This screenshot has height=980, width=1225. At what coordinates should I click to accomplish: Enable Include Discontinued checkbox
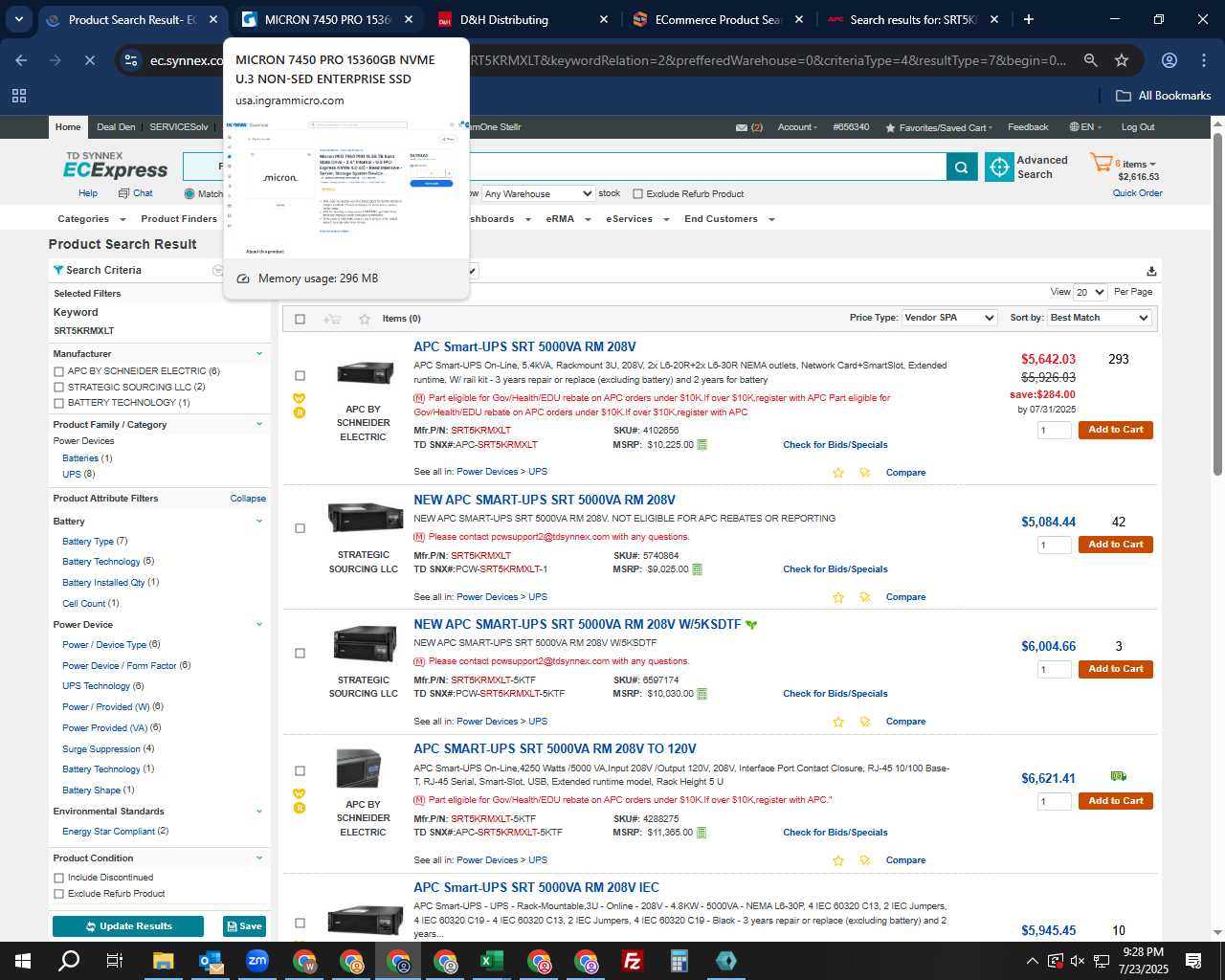[x=59, y=878]
